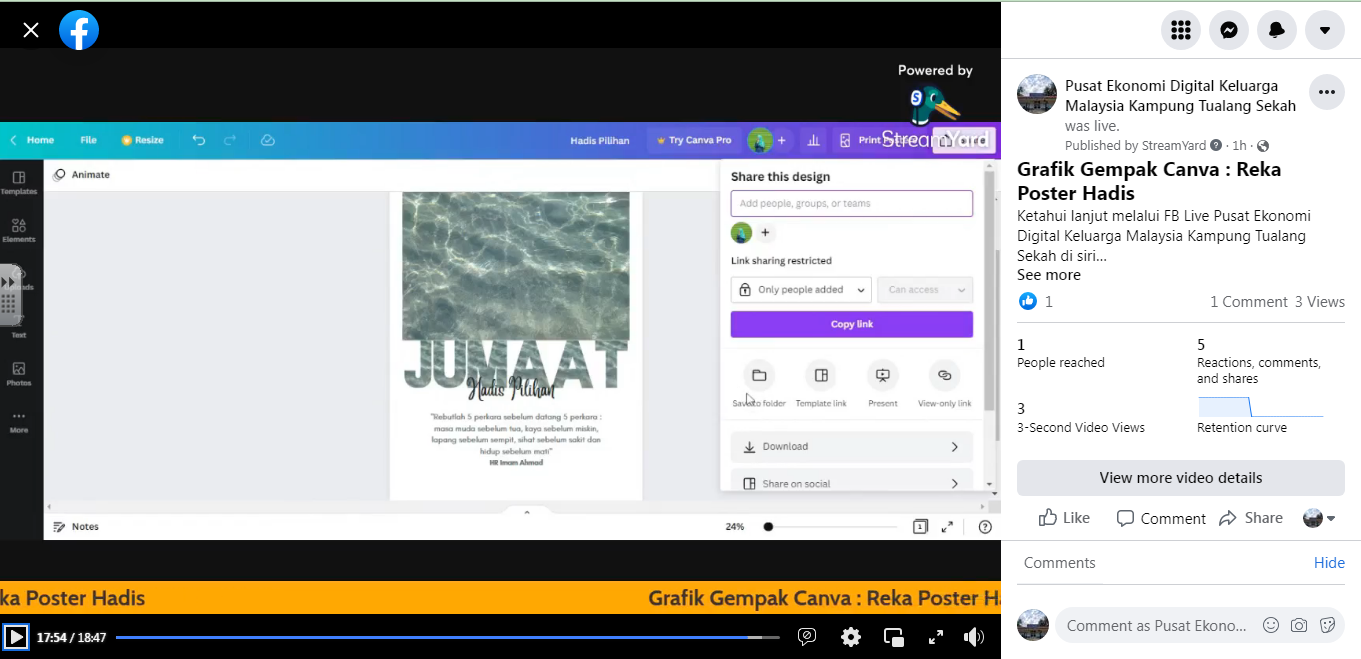
Task: Go to Canva Home
Action: (x=40, y=140)
